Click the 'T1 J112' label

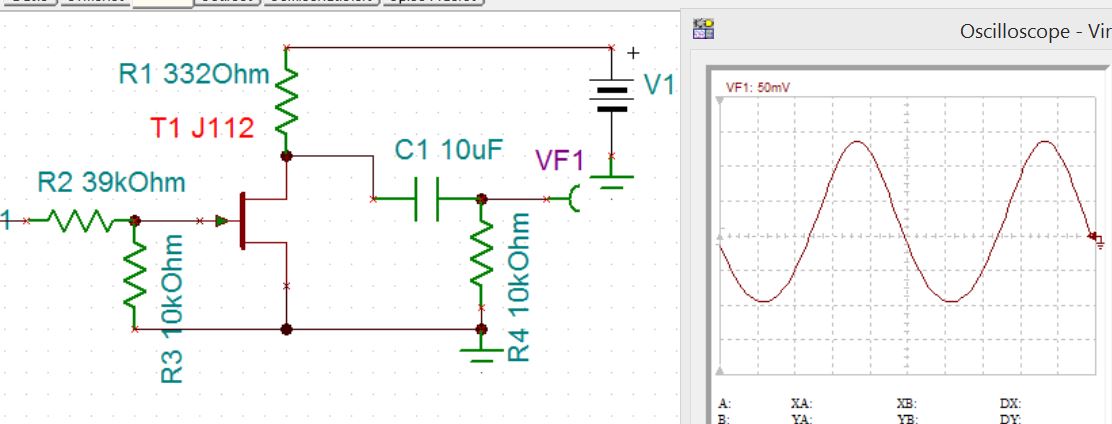[x=201, y=128]
